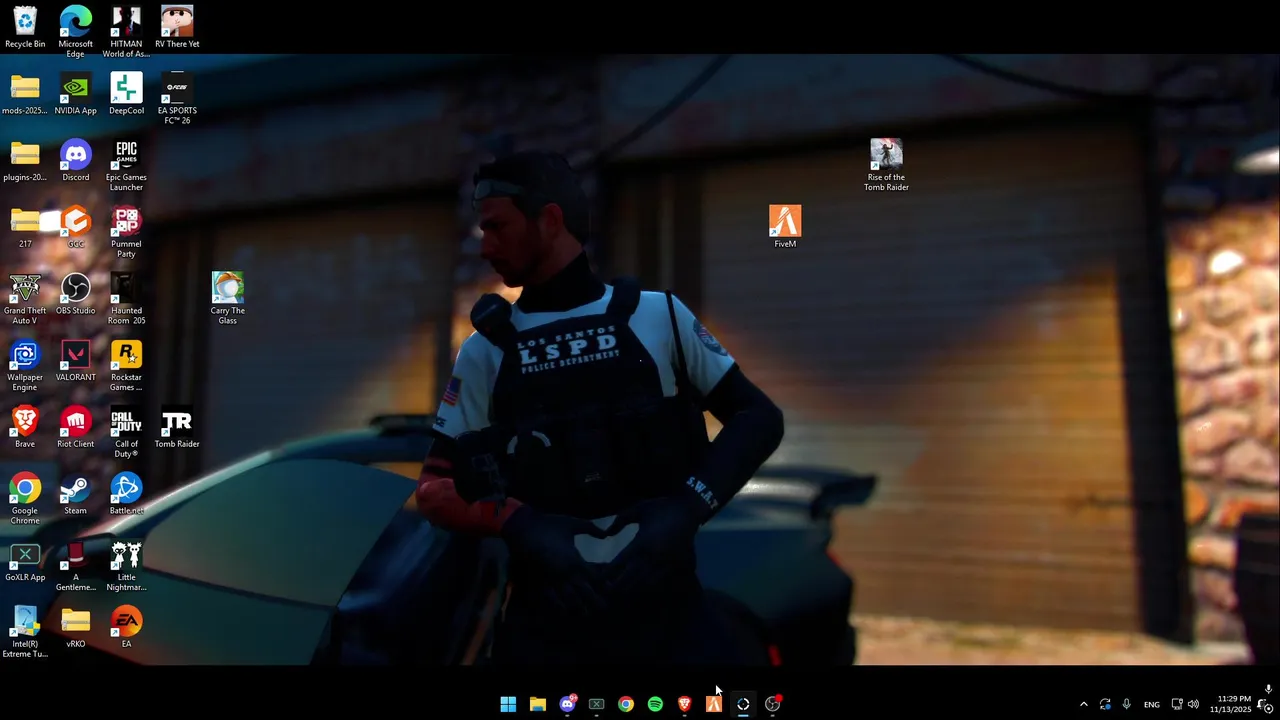Viewport: 1280px width, 720px height.
Task: Select the Little Nightmares desktop icon
Action: click(x=126, y=566)
